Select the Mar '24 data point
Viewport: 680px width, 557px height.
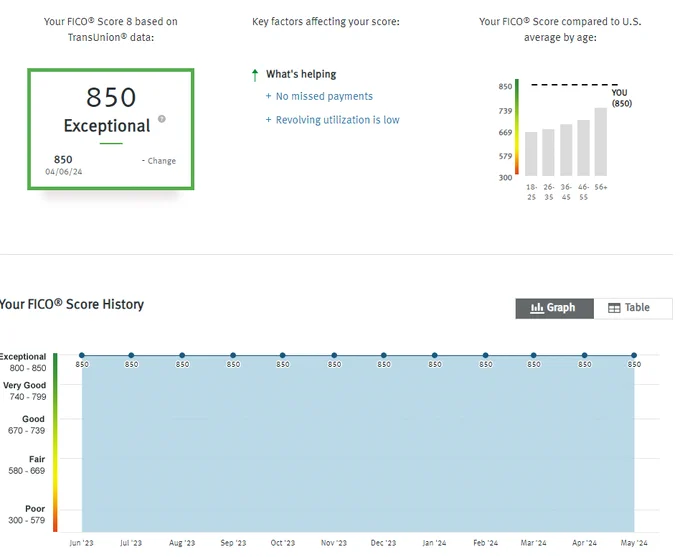click(533, 355)
